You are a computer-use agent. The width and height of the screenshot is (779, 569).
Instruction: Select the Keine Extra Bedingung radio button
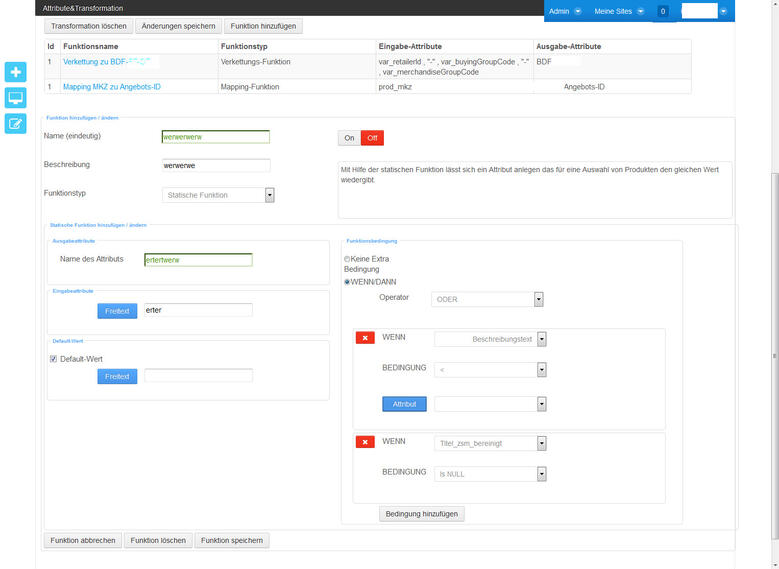(x=347, y=259)
